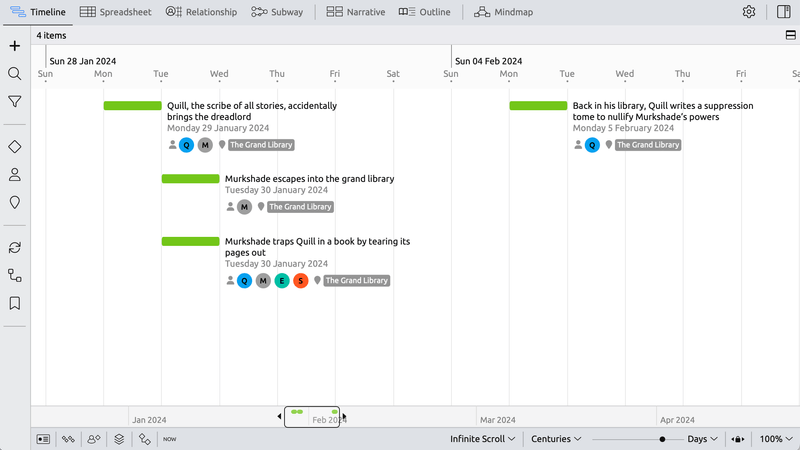Click the title 'Quill, the scribe of all stories'
The width and height of the screenshot is (800, 450).
(x=252, y=111)
